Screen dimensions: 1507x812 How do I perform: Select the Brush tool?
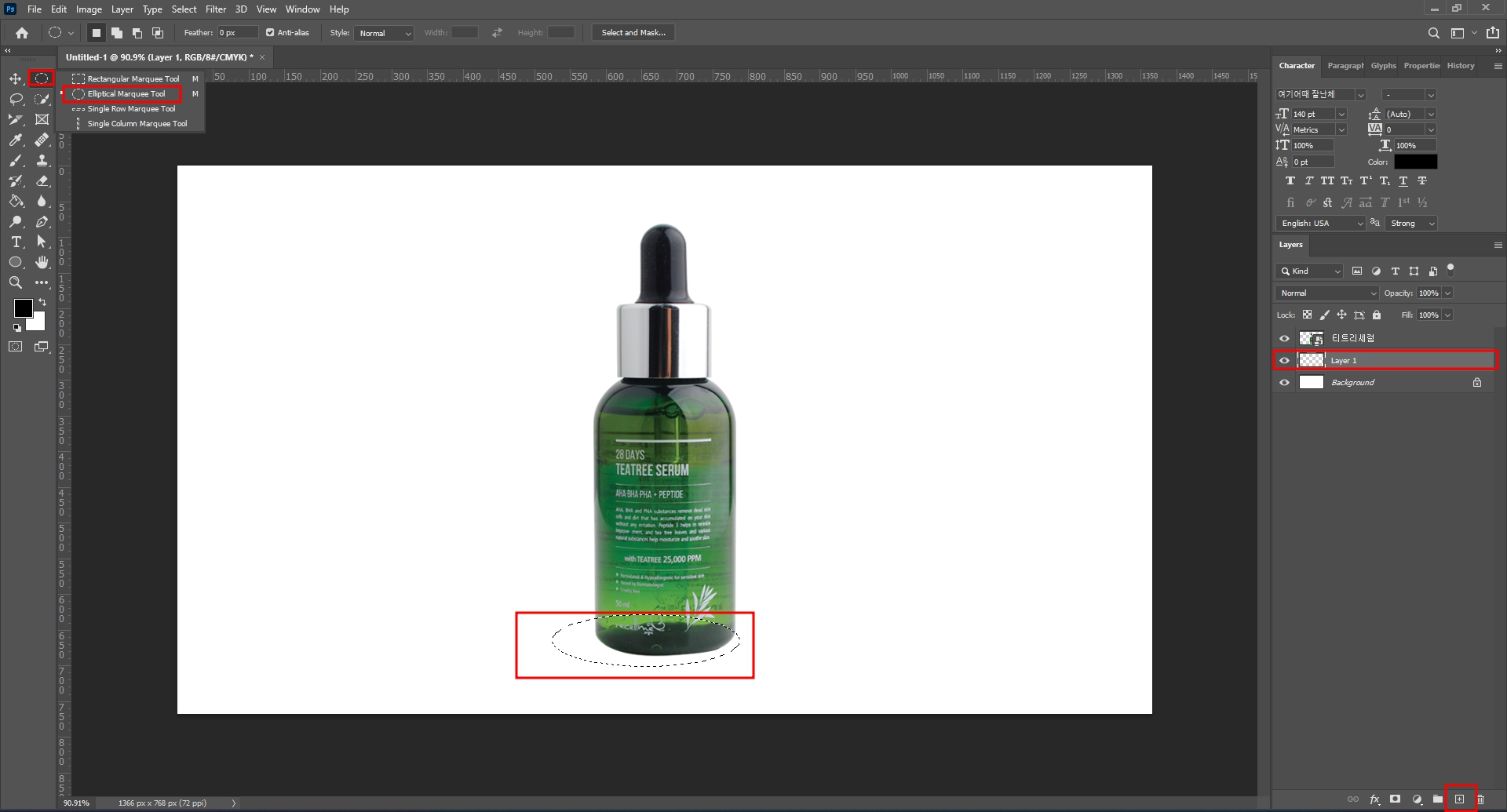coord(15,160)
